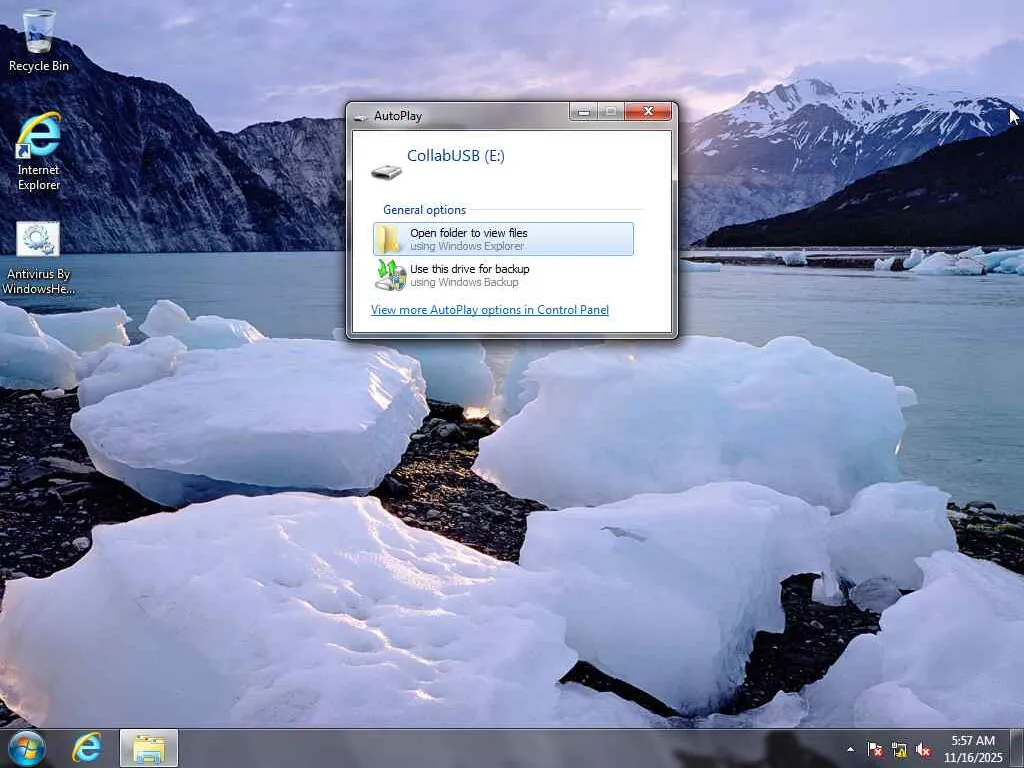This screenshot has height=768, width=1024.
Task: Launch Internet Explorer from the taskbar
Action: click(87, 748)
